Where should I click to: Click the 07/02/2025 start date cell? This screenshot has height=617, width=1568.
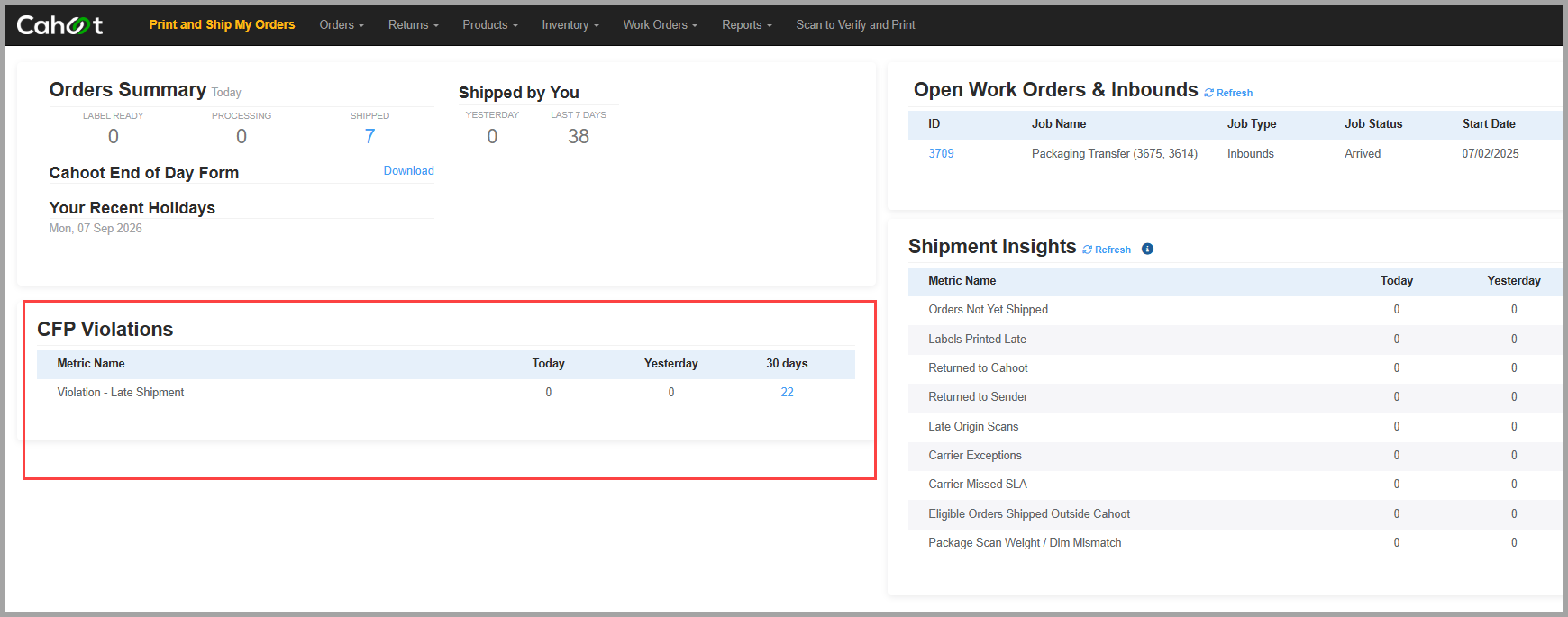tap(1491, 153)
